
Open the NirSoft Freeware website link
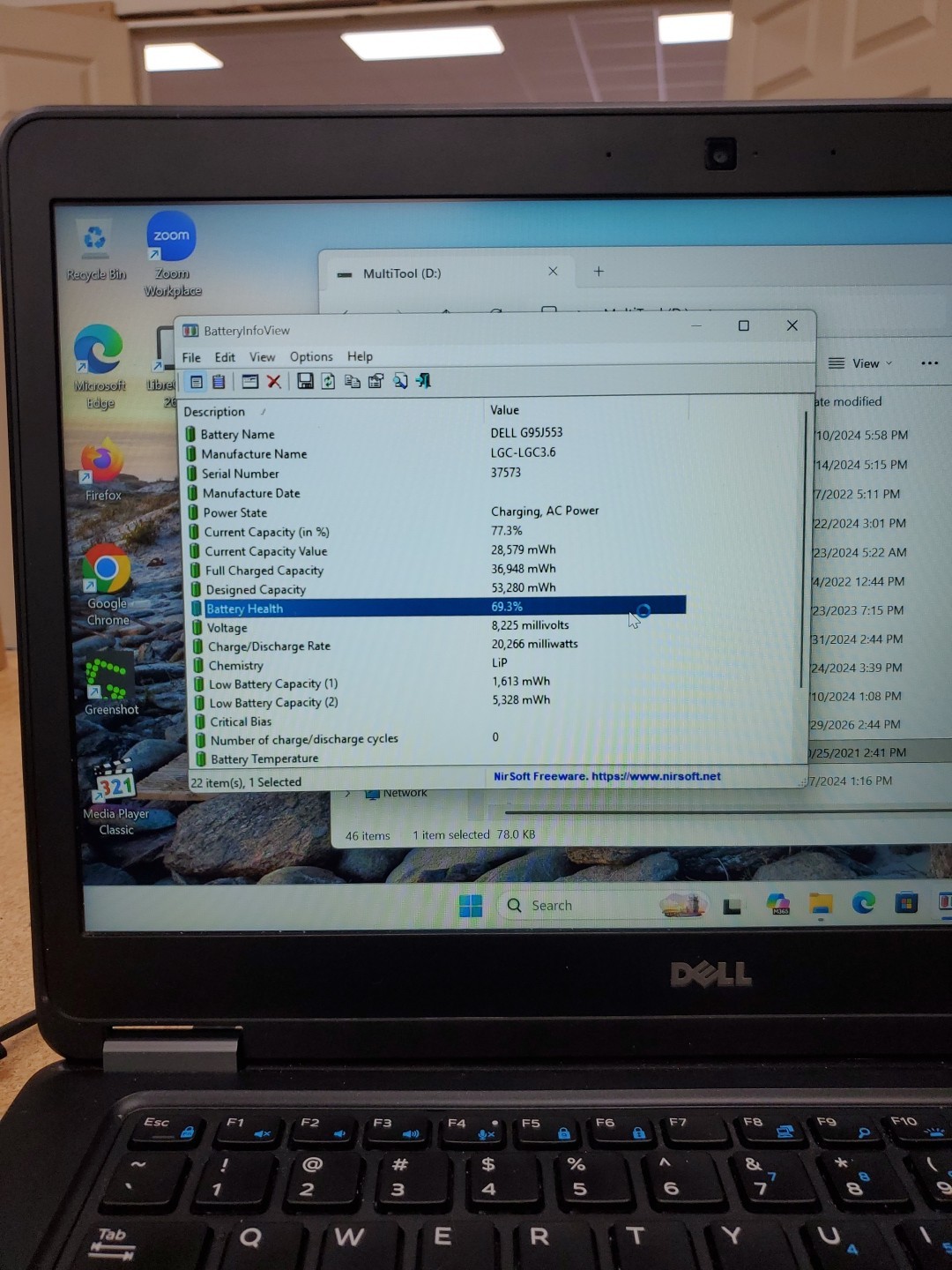coord(607,776)
